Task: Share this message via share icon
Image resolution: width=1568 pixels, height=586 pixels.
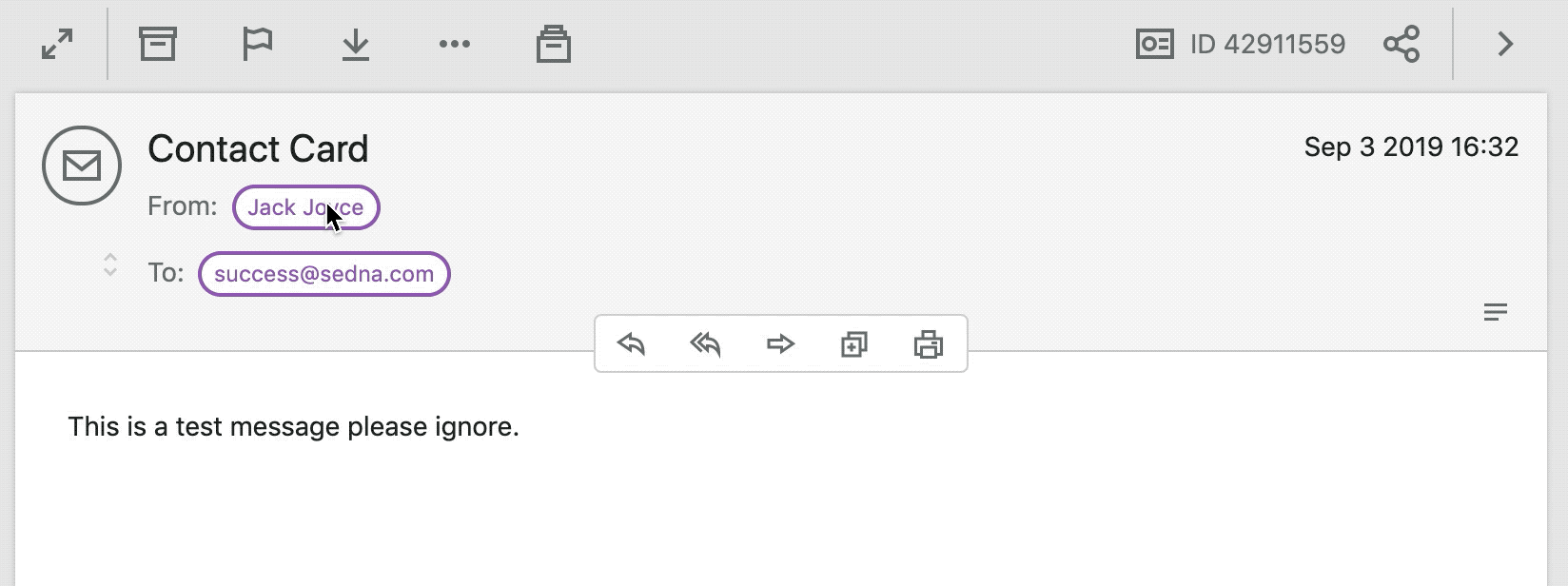Action: click(1401, 44)
